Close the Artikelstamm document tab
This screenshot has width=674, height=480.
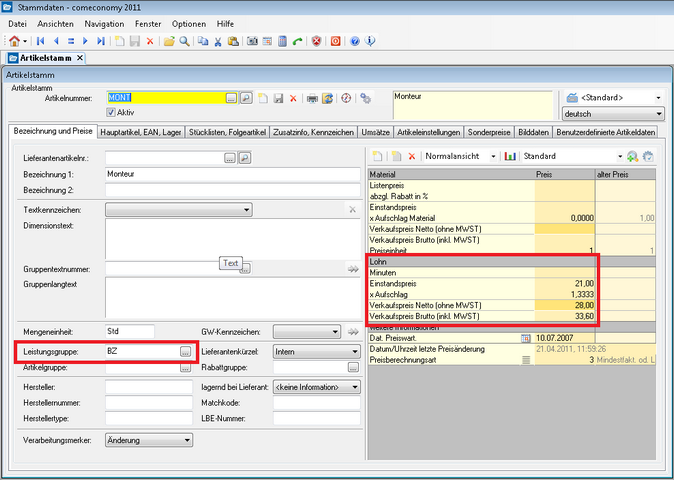coord(80,58)
